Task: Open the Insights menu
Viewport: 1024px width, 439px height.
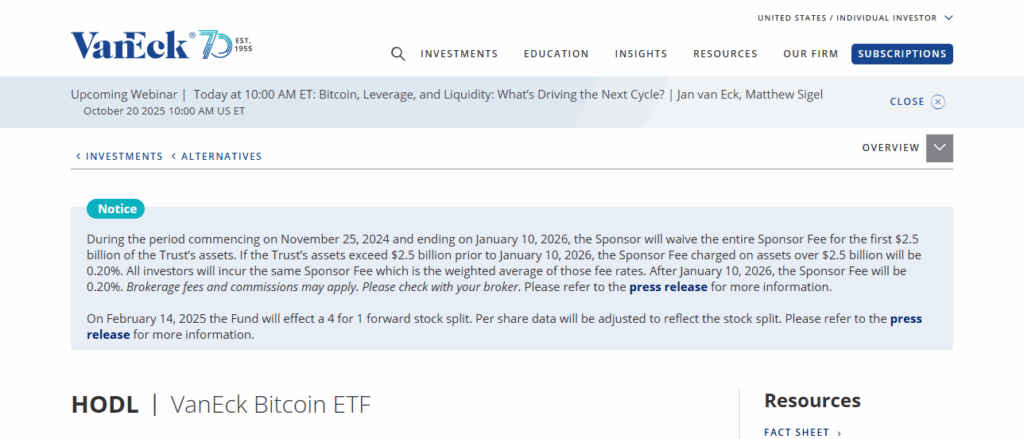Action: click(x=641, y=54)
